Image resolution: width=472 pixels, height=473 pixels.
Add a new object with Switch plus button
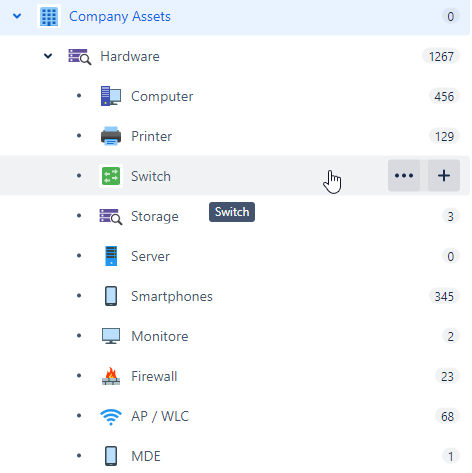[x=444, y=176]
